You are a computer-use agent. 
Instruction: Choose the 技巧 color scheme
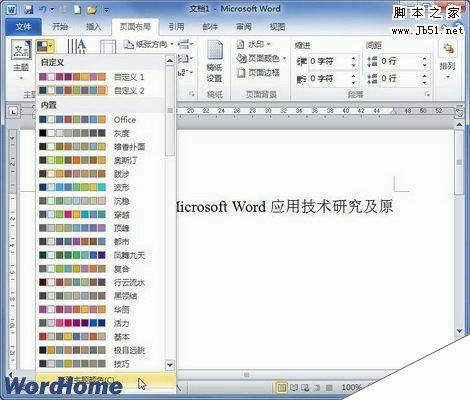pyautogui.click(x=100, y=364)
